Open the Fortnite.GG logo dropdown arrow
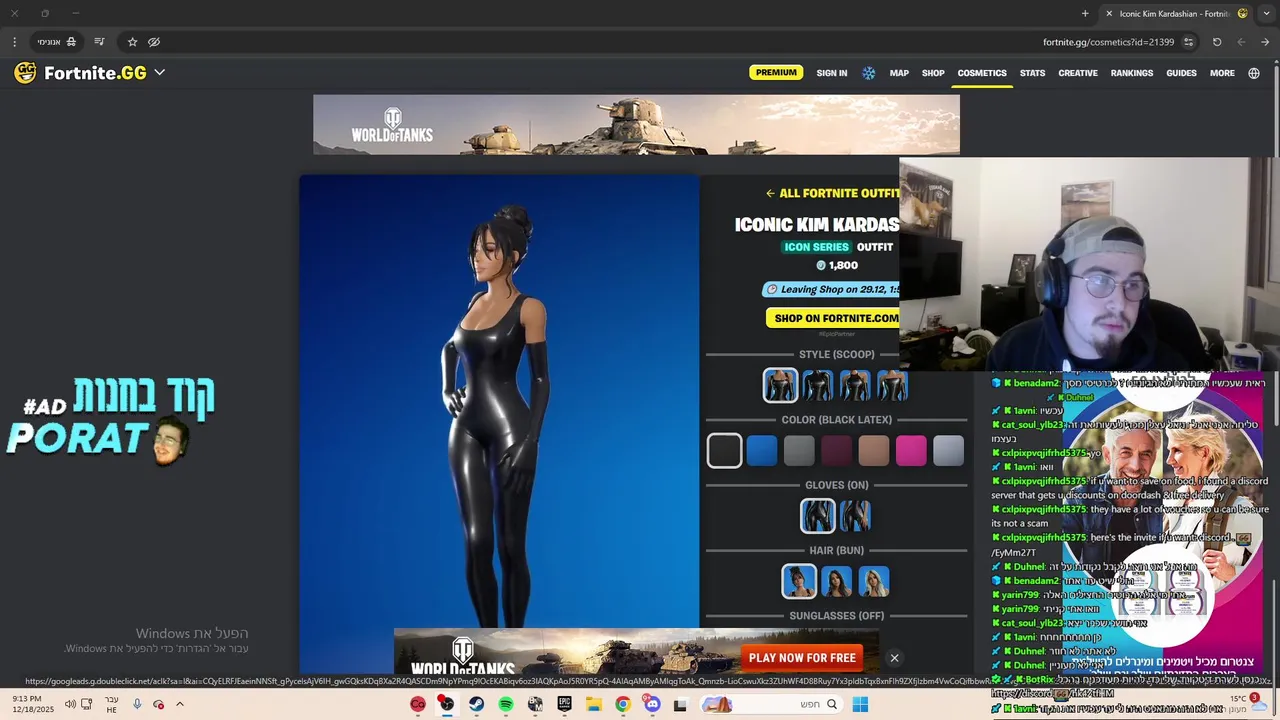1280x720 pixels. point(159,73)
